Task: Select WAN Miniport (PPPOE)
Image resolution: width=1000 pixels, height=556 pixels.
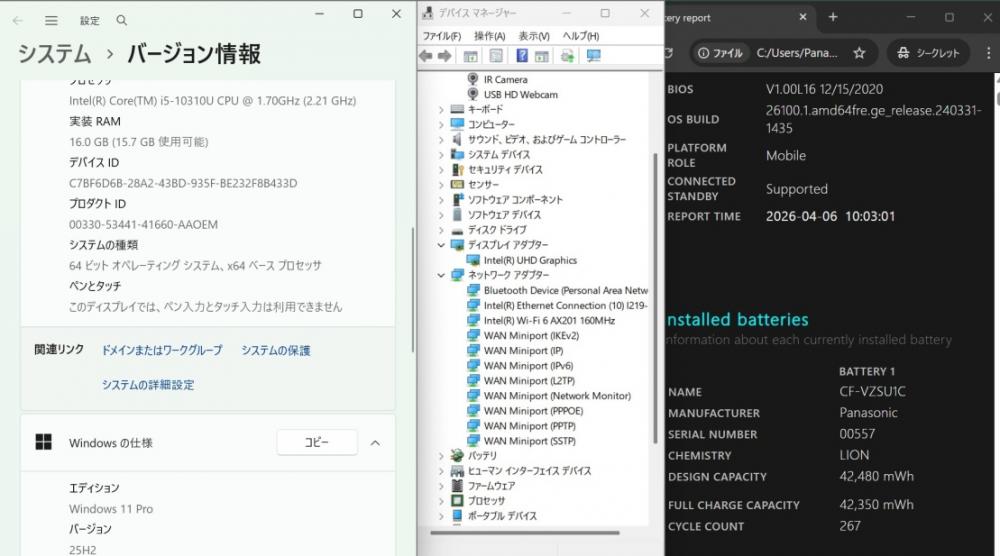Action: point(533,411)
